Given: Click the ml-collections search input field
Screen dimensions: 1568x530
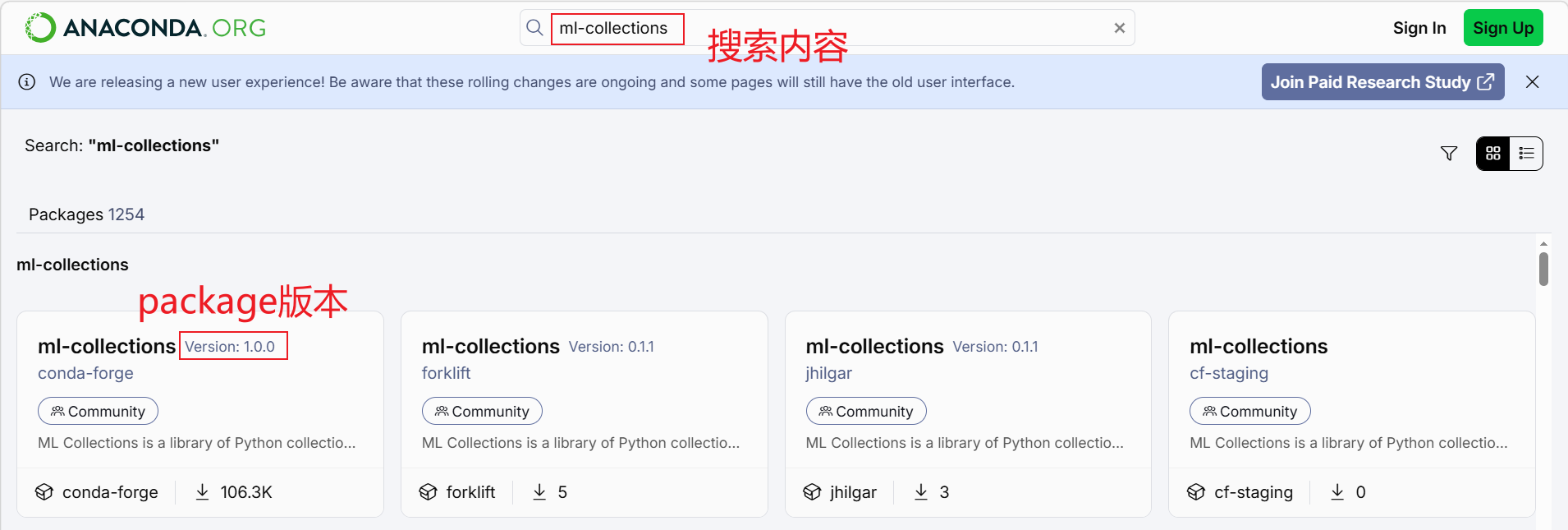Looking at the screenshot, I should tap(827, 28).
